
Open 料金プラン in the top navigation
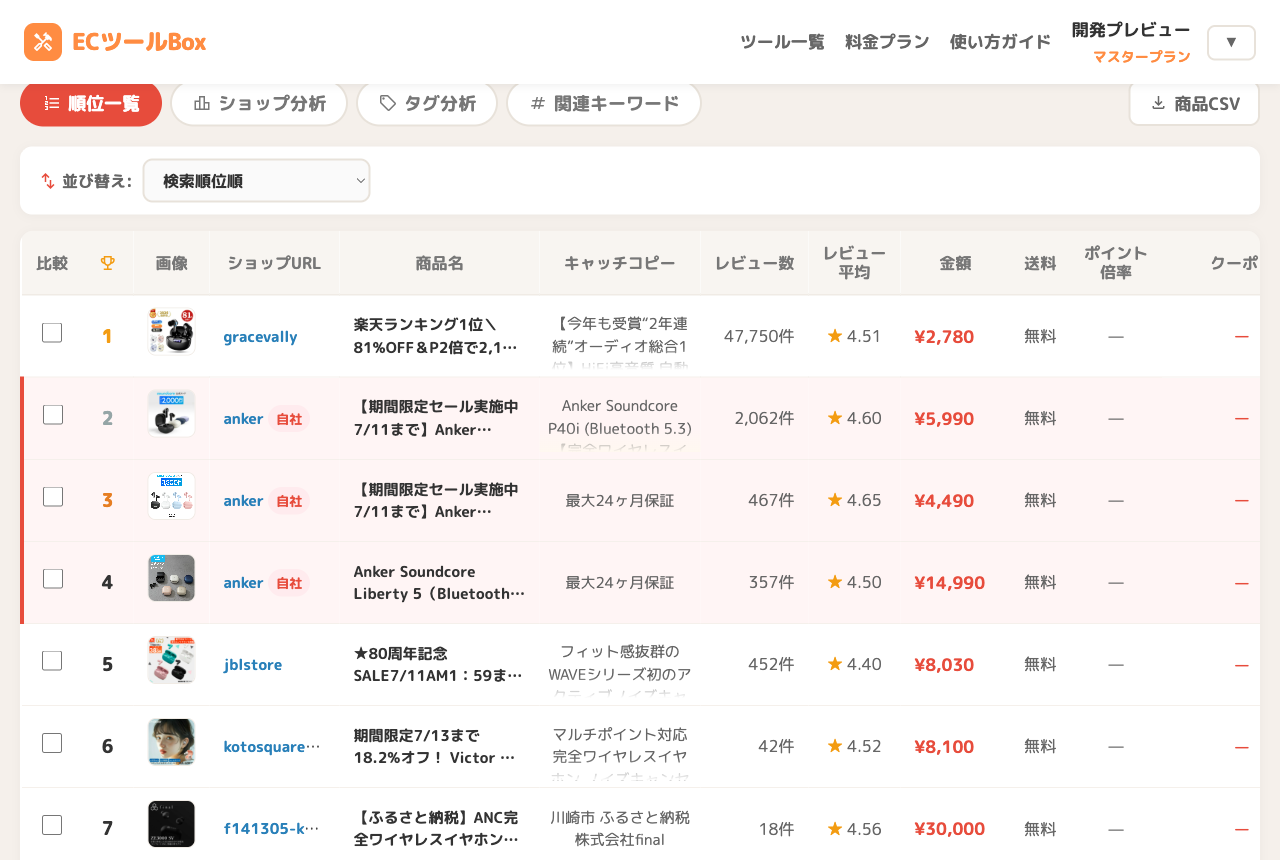tap(887, 42)
